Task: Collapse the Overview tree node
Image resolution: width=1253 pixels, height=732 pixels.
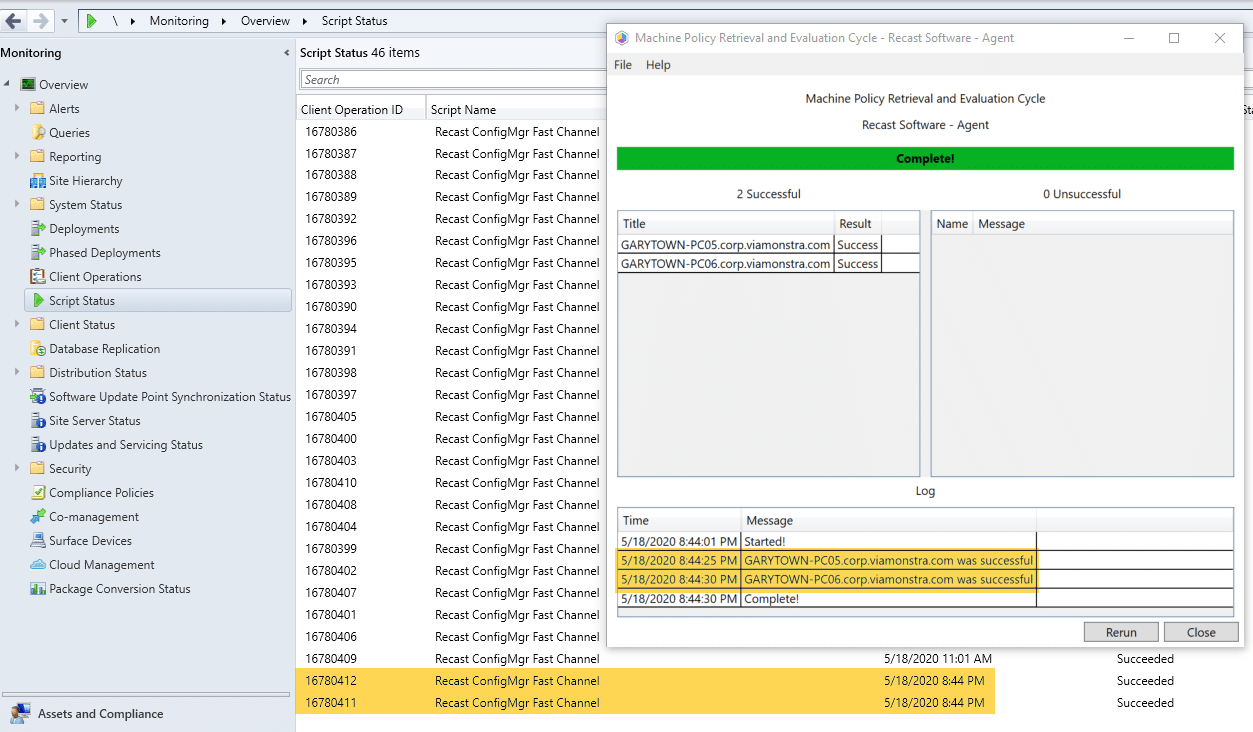Action: point(8,84)
